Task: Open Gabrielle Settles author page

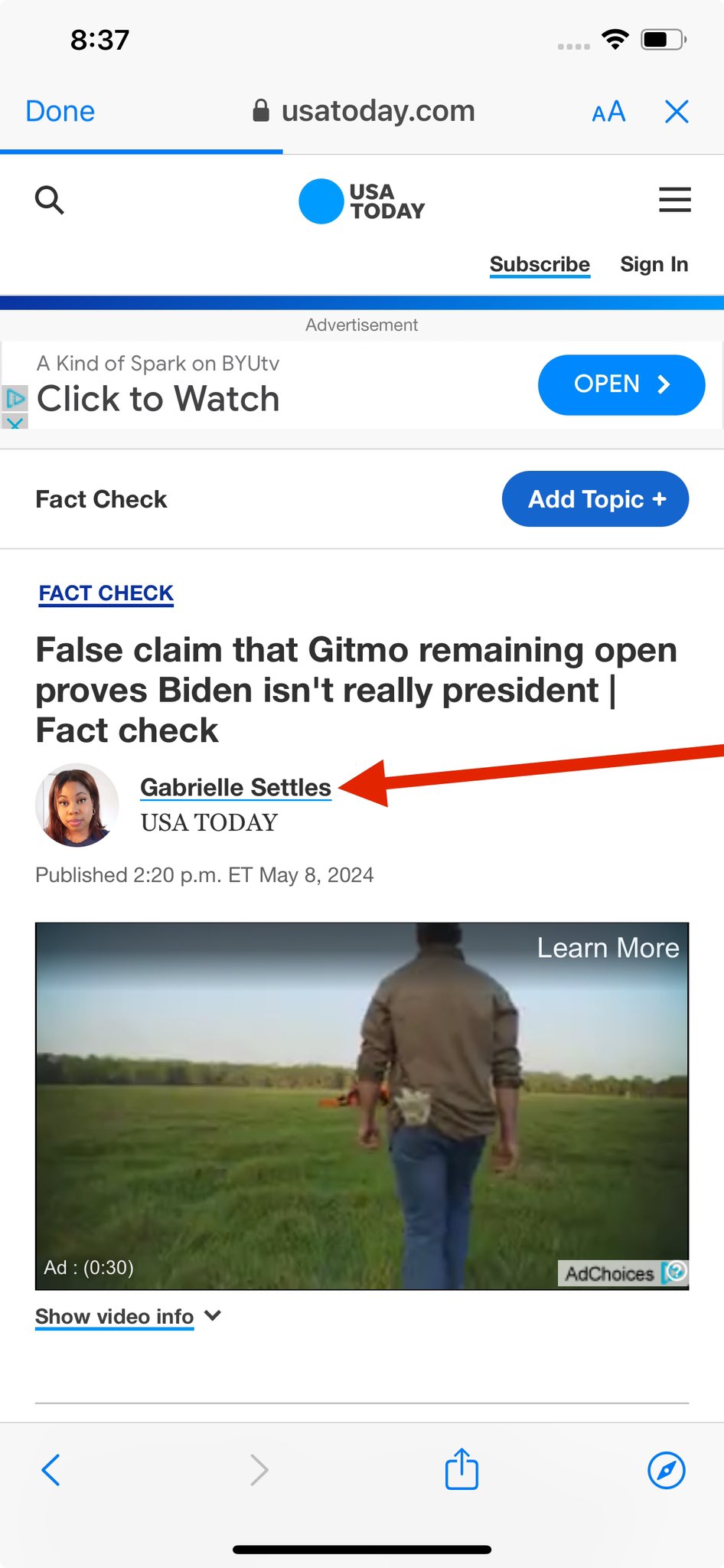Action: click(236, 787)
